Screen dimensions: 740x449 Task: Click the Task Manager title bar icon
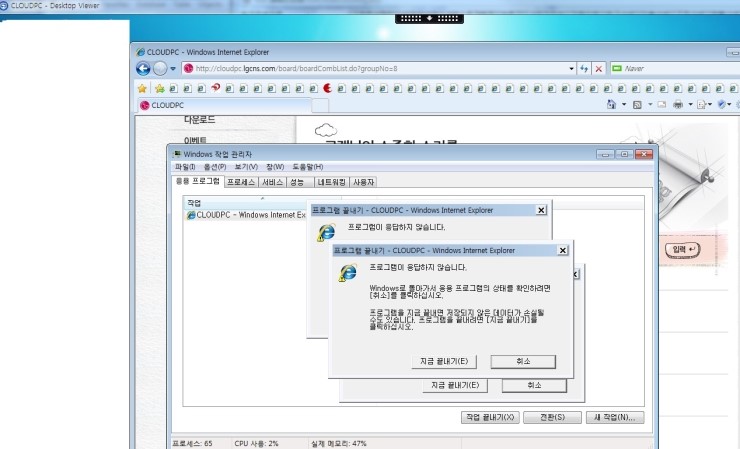[177, 154]
